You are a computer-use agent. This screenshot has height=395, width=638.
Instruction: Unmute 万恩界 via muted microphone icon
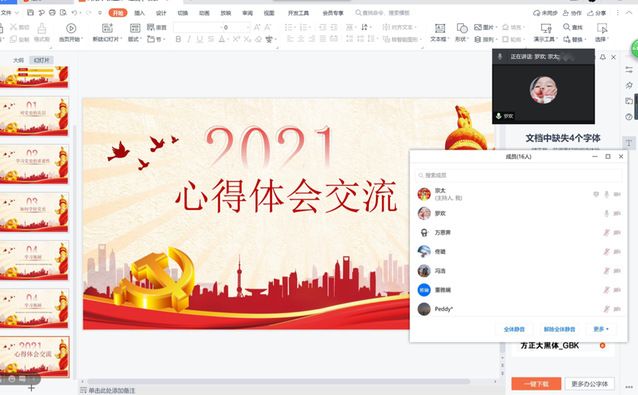pos(606,232)
